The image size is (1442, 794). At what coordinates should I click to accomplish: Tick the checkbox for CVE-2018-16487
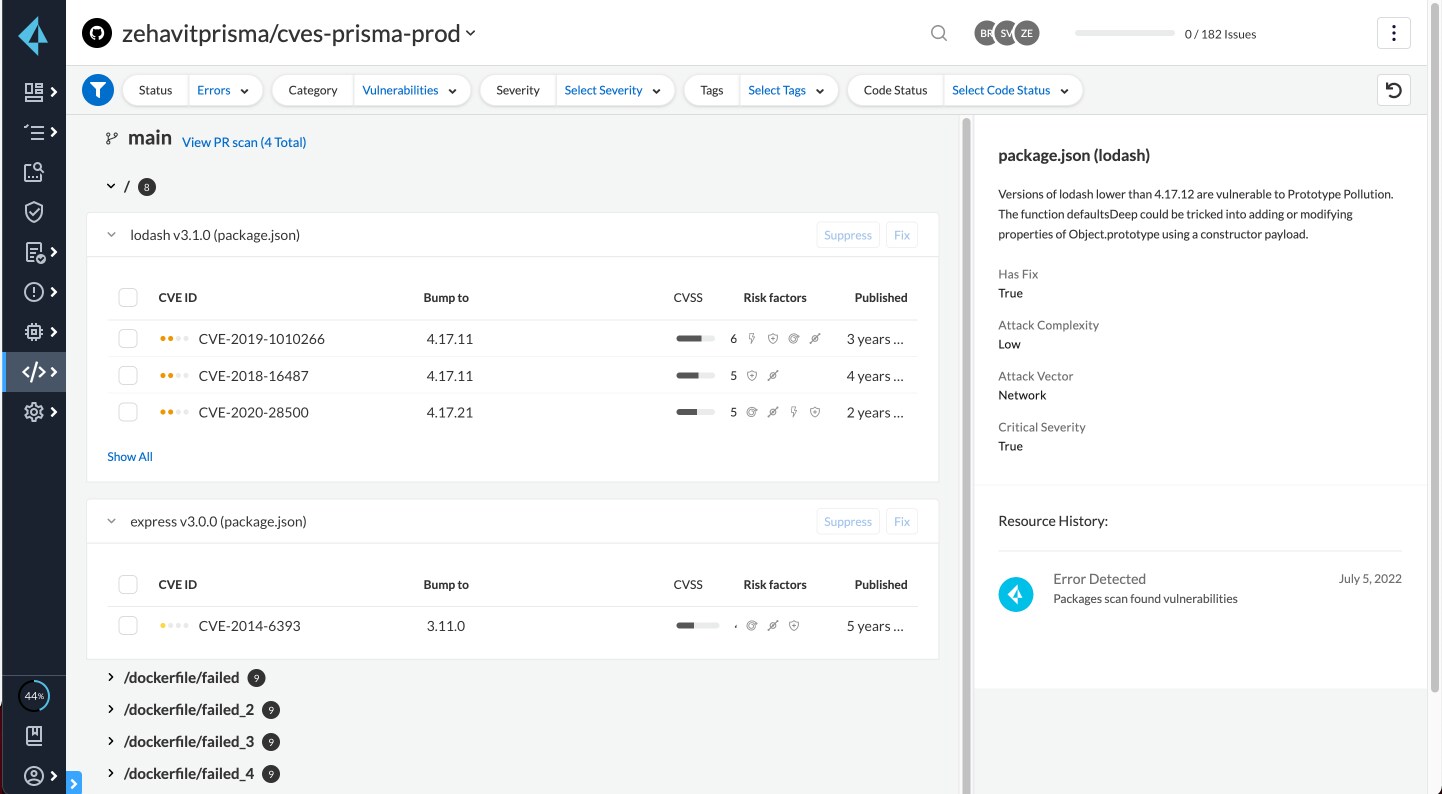point(128,376)
